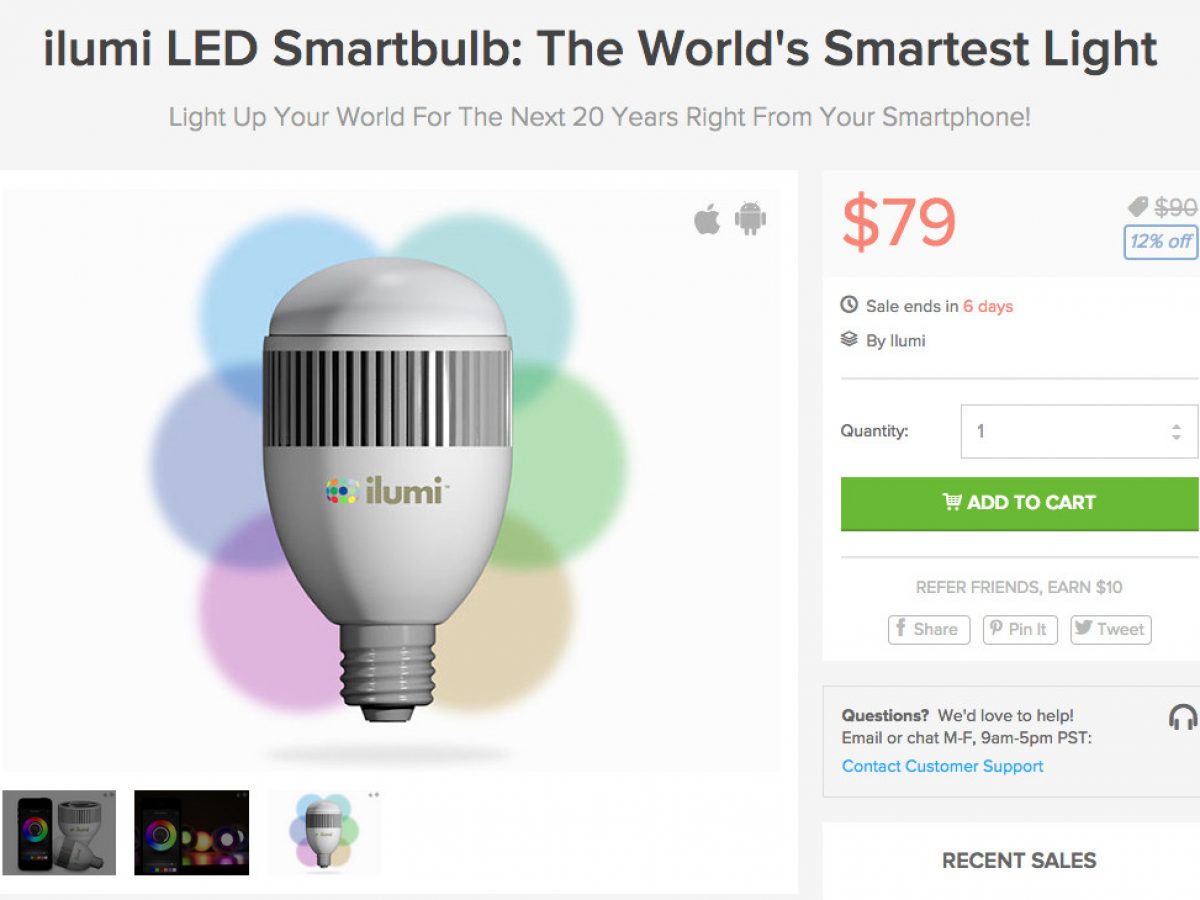The height and width of the screenshot is (900, 1200).
Task: Select the white bulb thumbnail
Action: tap(324, 832)
